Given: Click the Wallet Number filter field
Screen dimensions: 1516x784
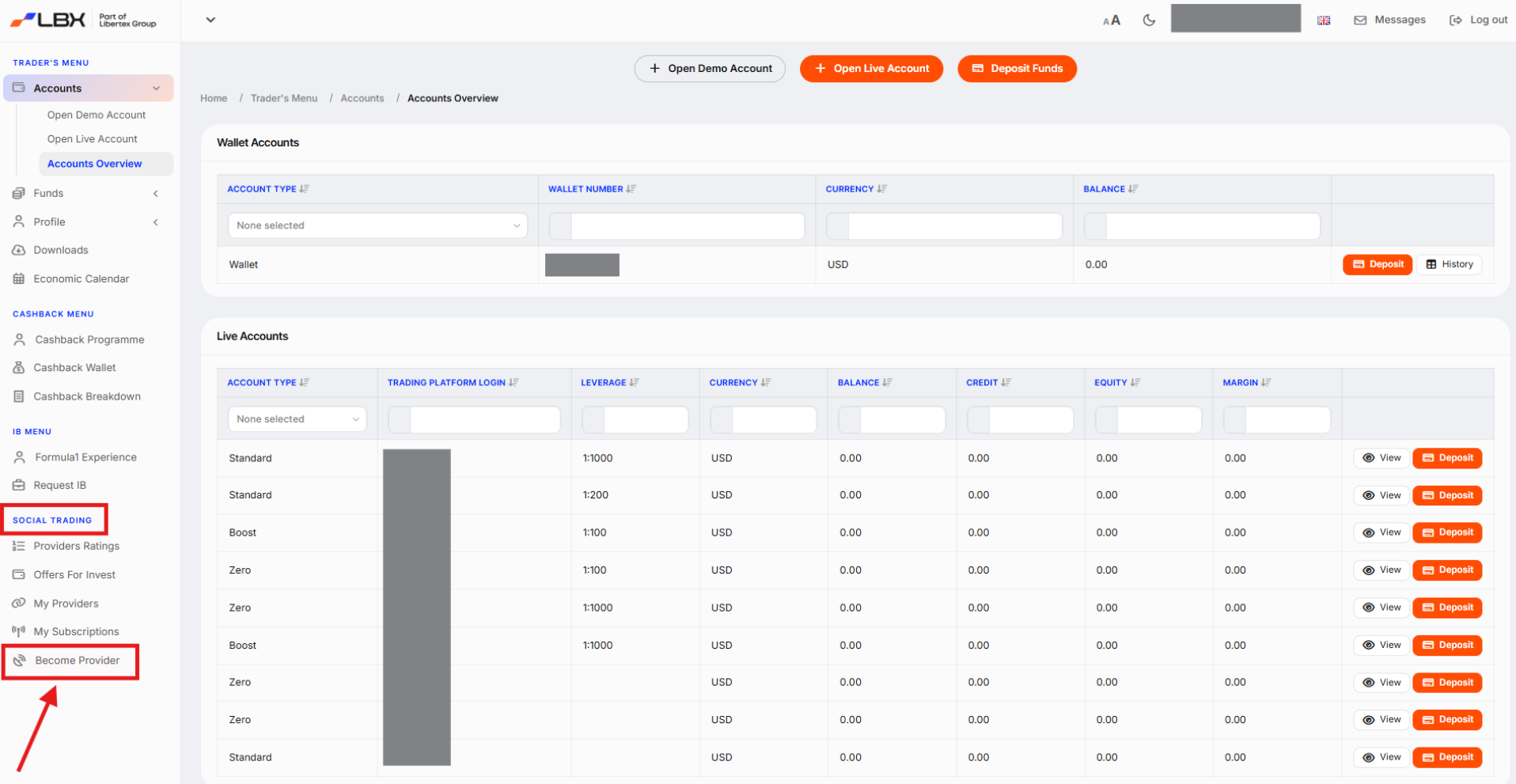Looking at the screenshot, I should click(677, 226).
